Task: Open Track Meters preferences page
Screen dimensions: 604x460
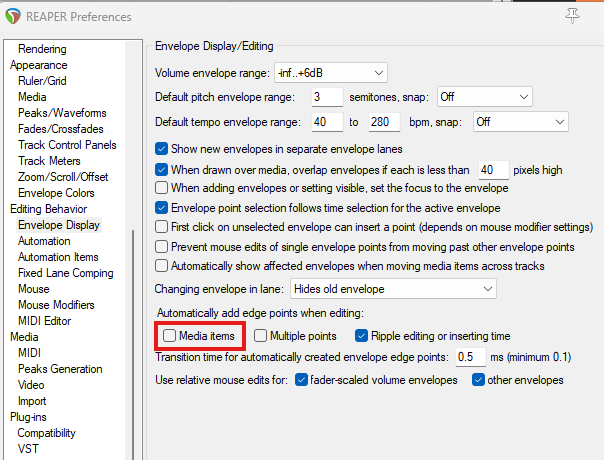Action: (49, 161)
